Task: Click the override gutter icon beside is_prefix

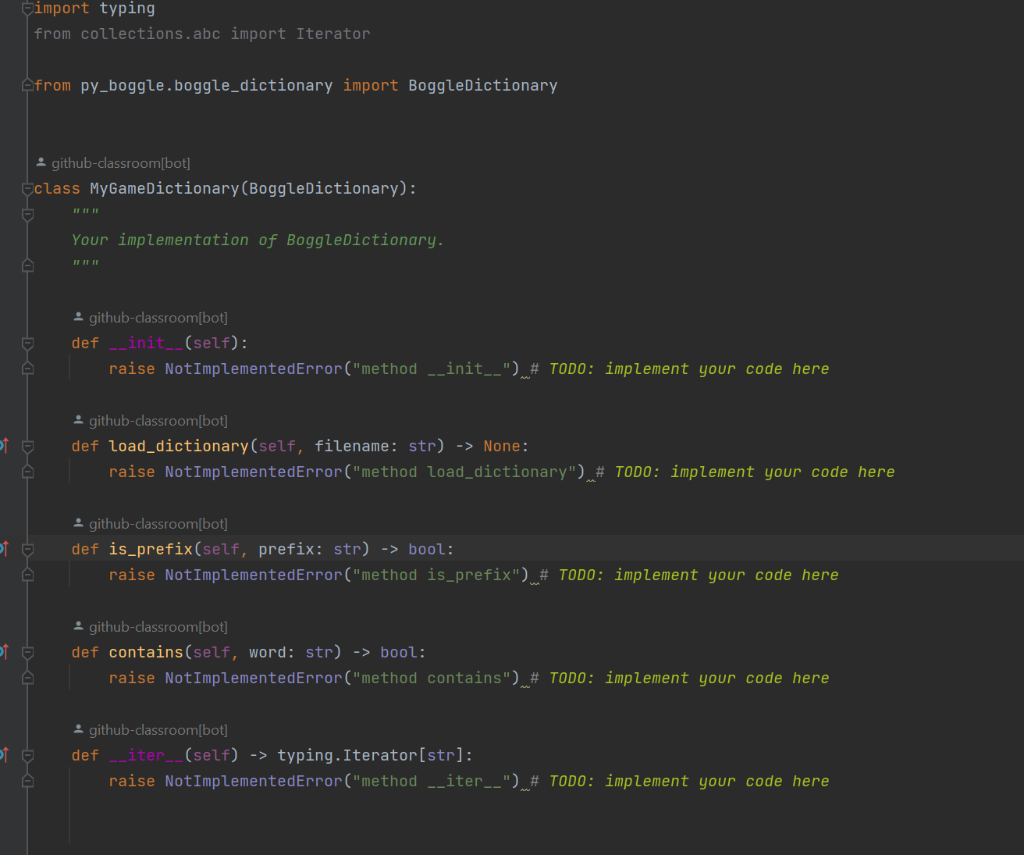Action: click(x=4, y=549)
